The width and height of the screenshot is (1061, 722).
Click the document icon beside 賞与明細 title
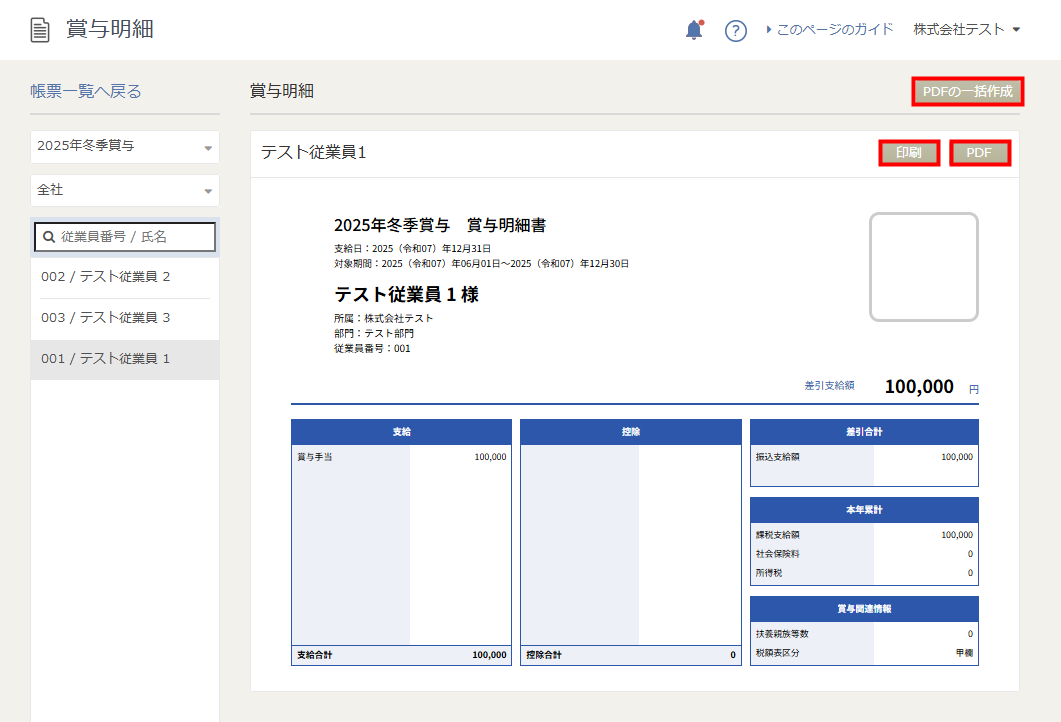(40, 30)
